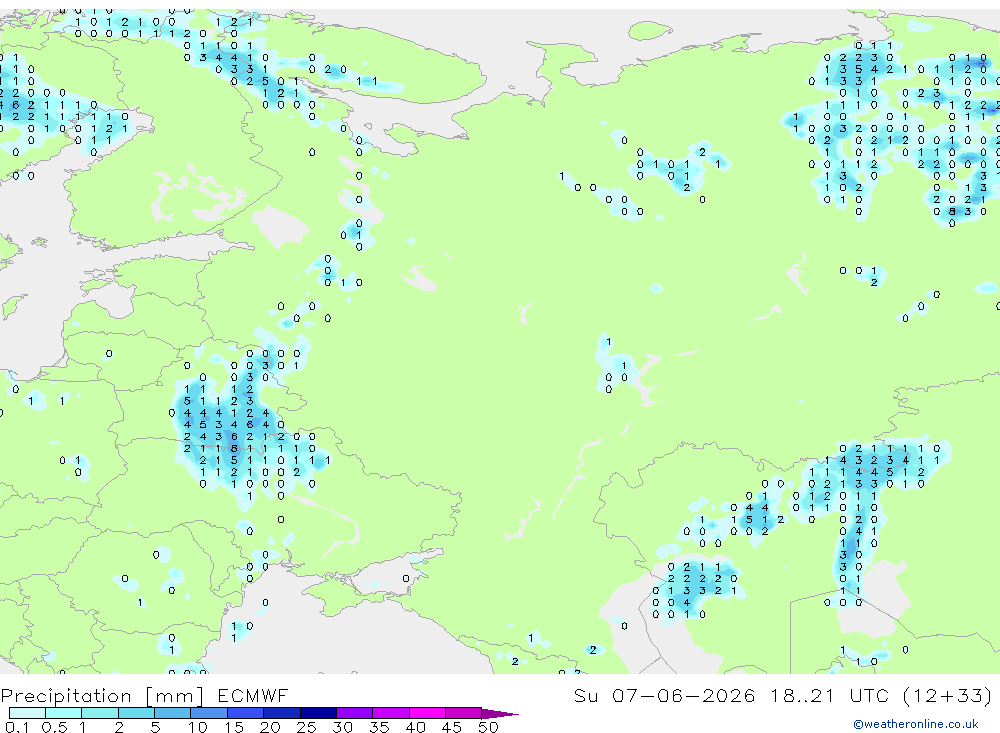Click the 45–50 mm legend color box
The image size is (1000, 733).
point(464,713)
